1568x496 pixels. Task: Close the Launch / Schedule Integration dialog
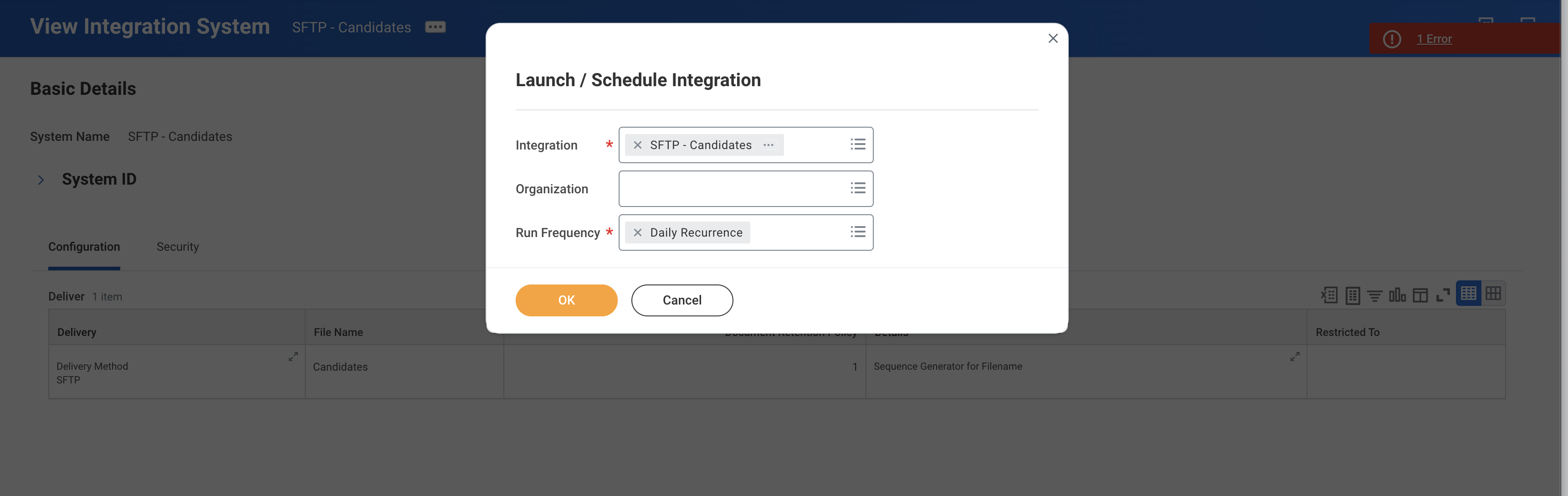pos(1052,38)
